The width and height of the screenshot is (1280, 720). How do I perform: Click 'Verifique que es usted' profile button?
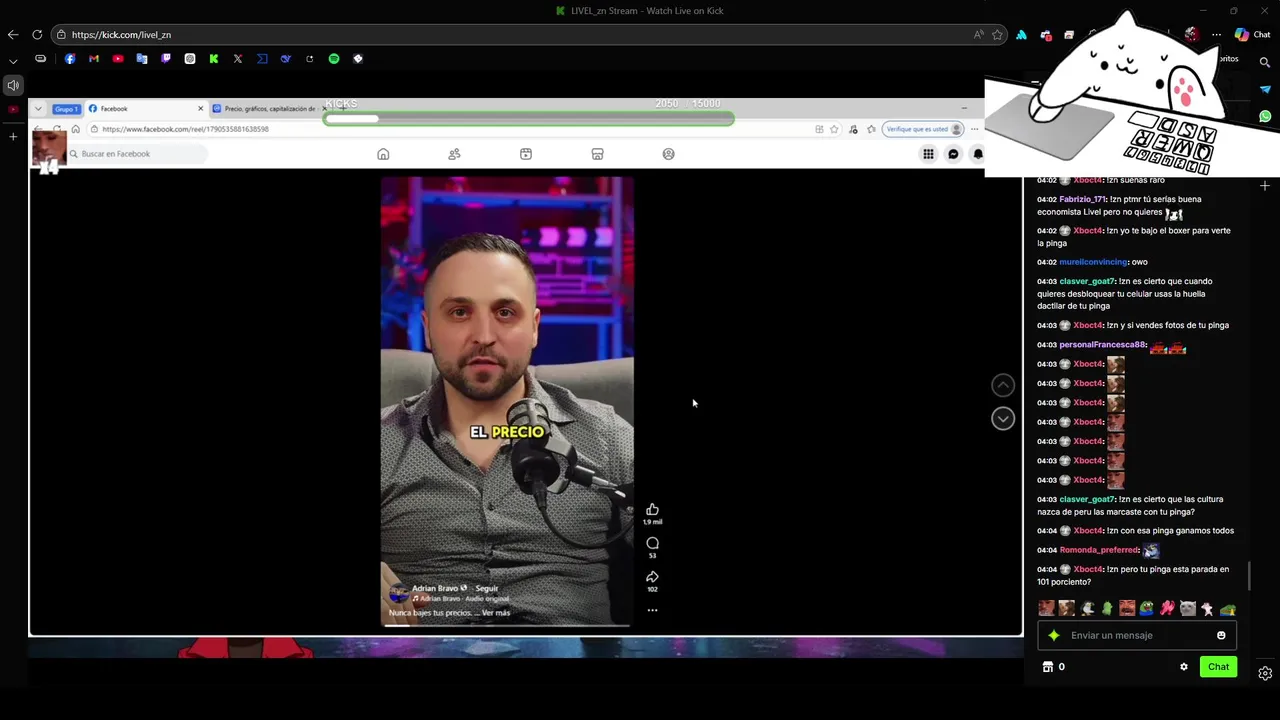pyautogui.click(x=922, y=129)
